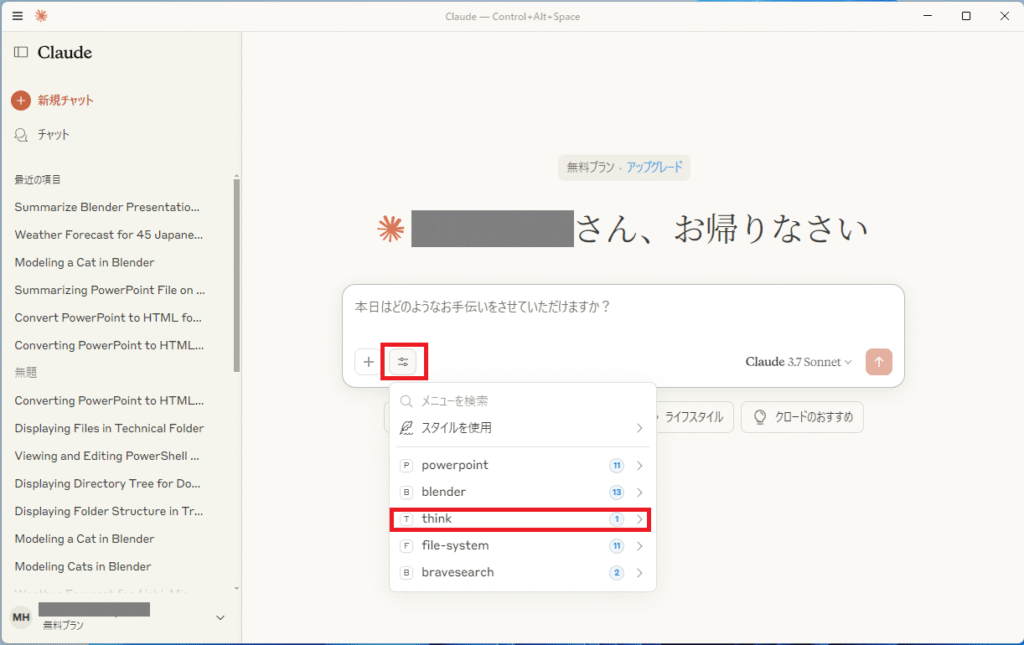This screenshot has height=645, width=1024.
Task: Click the アップグレード upgrade link
Action: pyautogui.click(x=654, y=167)
